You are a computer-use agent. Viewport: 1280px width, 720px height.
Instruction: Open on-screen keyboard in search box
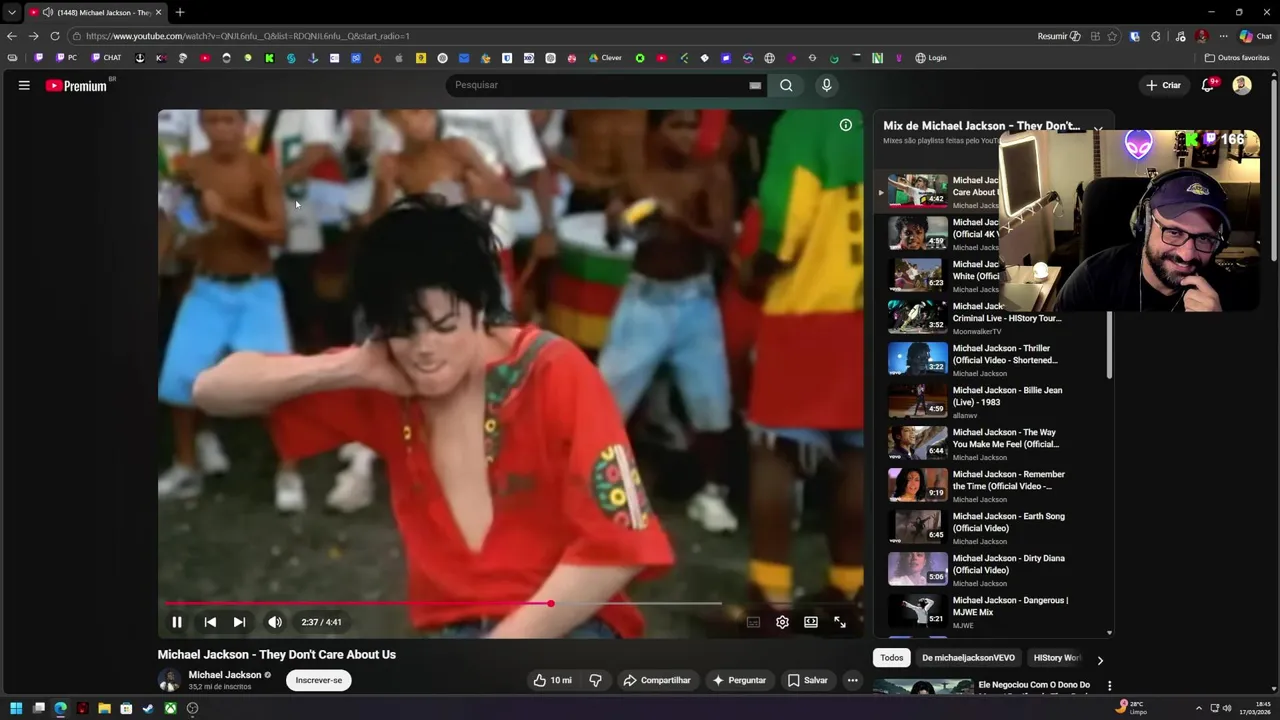[x=755, y=85]
